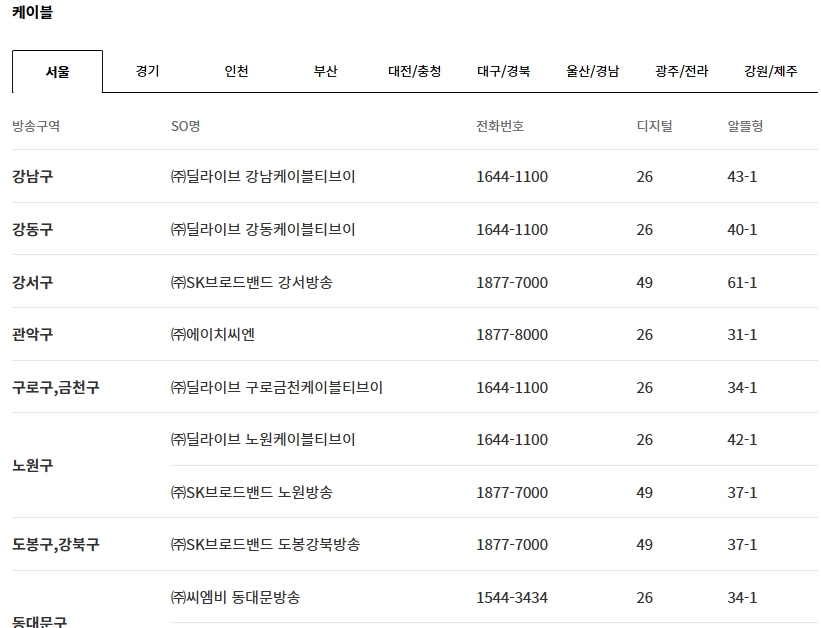Switch to the 인천 region tab

[x=237, y=71]
